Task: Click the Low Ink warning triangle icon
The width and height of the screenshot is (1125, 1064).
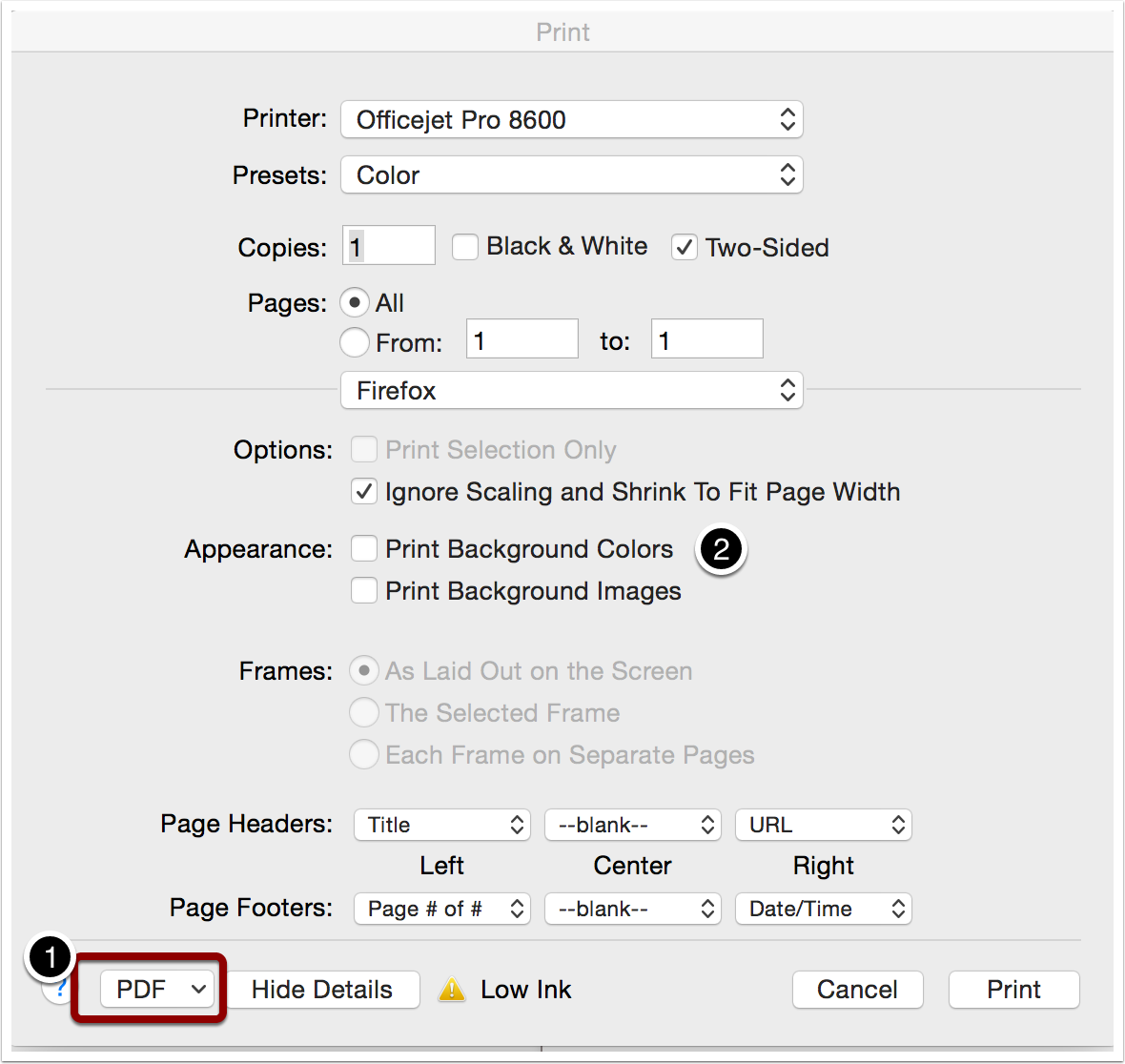Action: click(451, 990)
